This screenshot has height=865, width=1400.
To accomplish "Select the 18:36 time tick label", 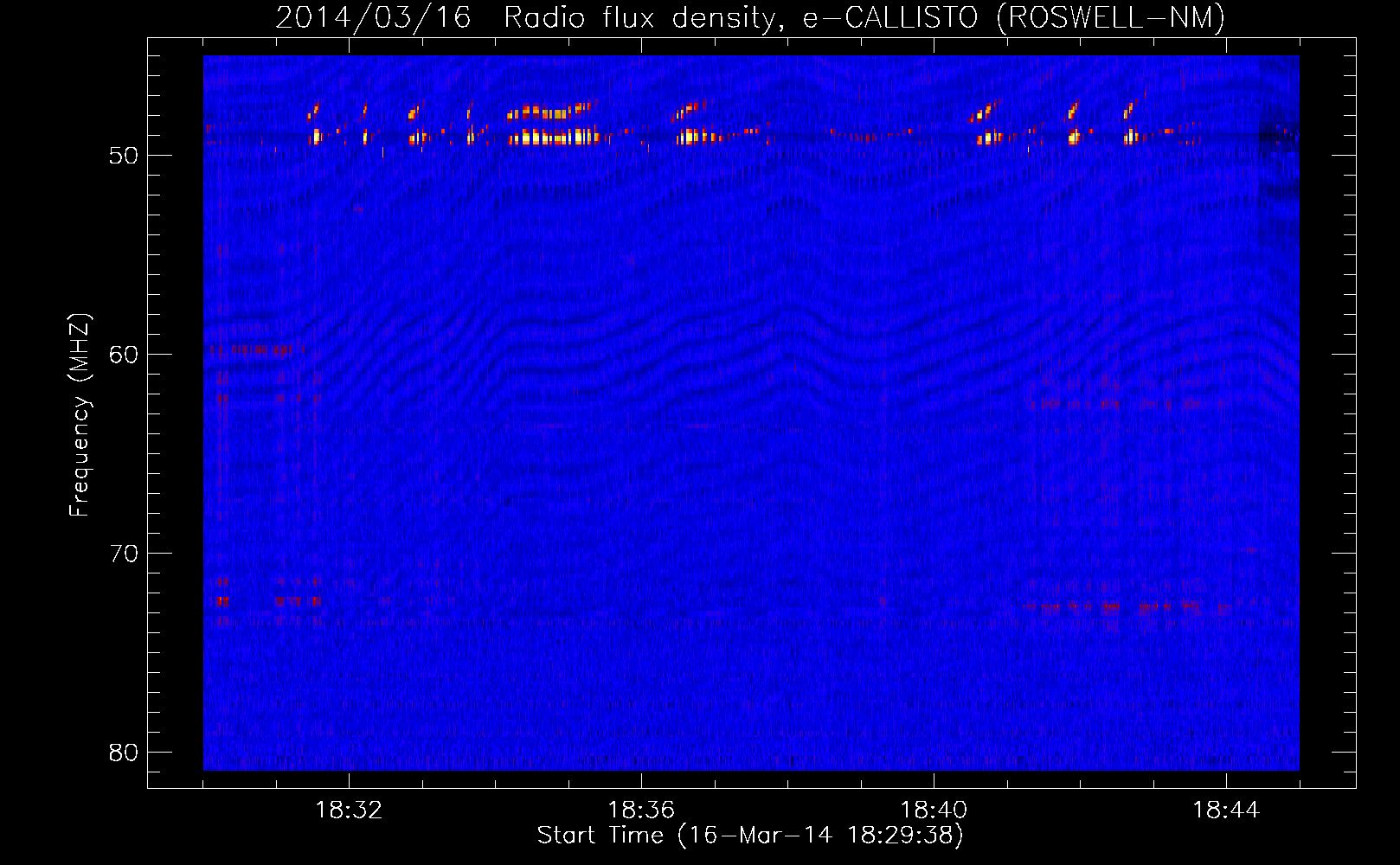I will point(641,810).
